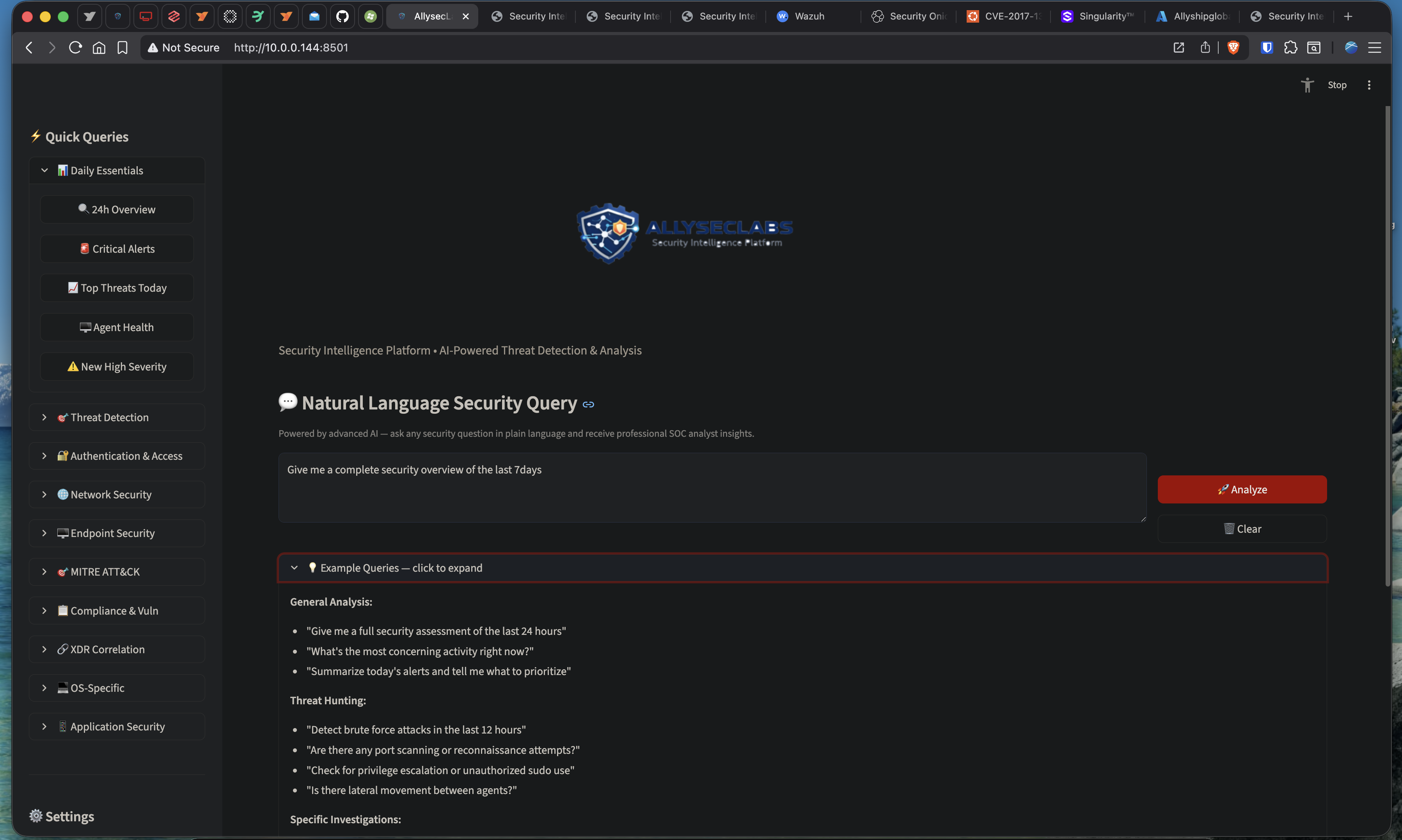Open the Brave Leo/wallet globe icon
This screenshot has width=1402, height=840.
[x=1351, y=48]
